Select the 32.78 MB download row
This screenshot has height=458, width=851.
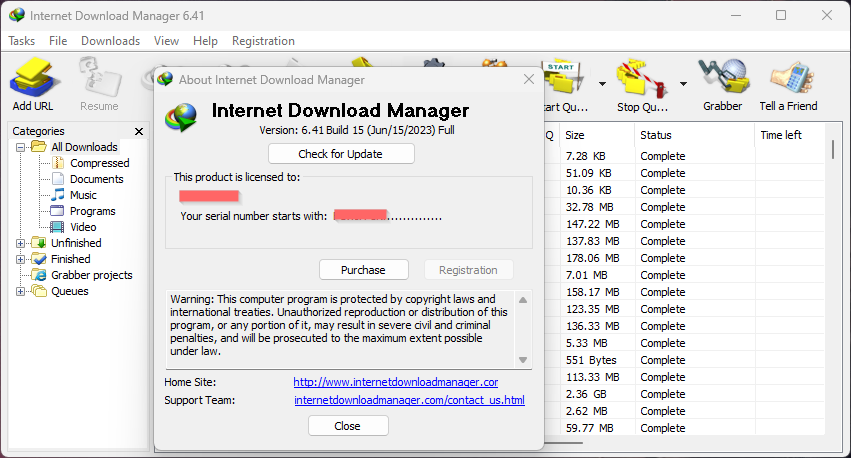[x=684, y=207]
